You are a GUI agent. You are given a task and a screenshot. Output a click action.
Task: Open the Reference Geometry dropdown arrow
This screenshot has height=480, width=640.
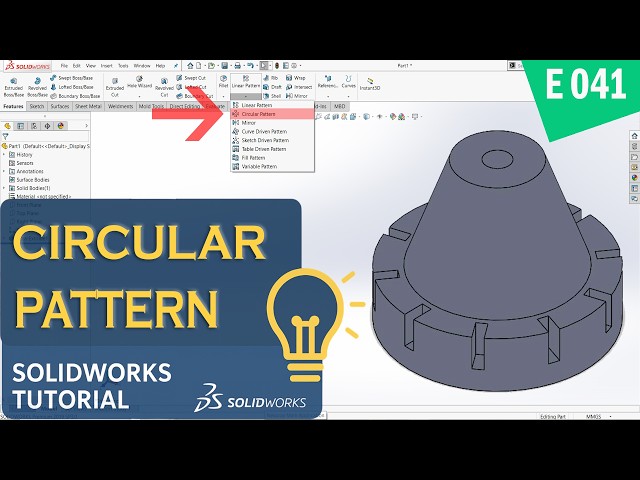[x=328, y=96]
